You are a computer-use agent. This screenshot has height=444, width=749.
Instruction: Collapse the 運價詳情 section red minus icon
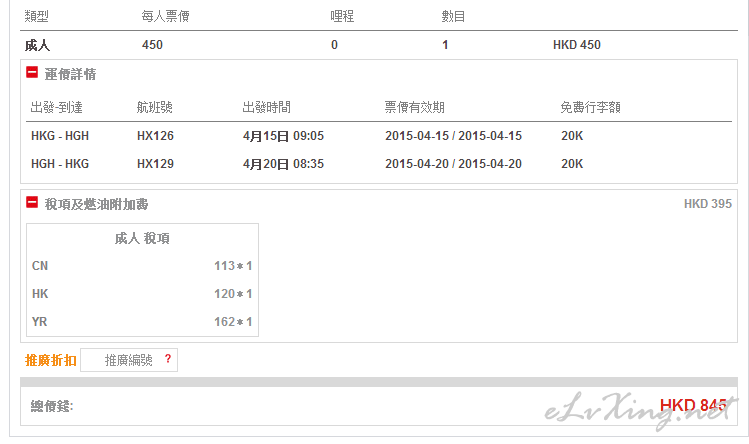[32, 73]
